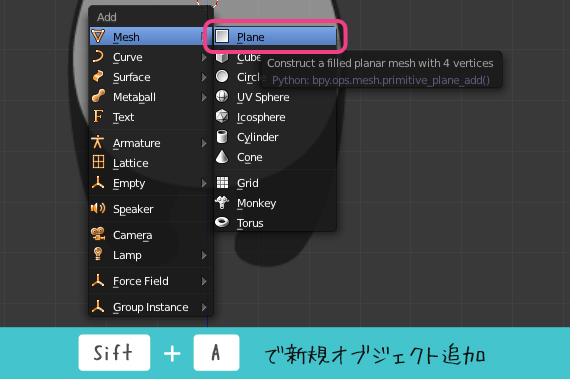Click the Torus ring icon
The width and height of the screenshot is (570, 379).
222,222
